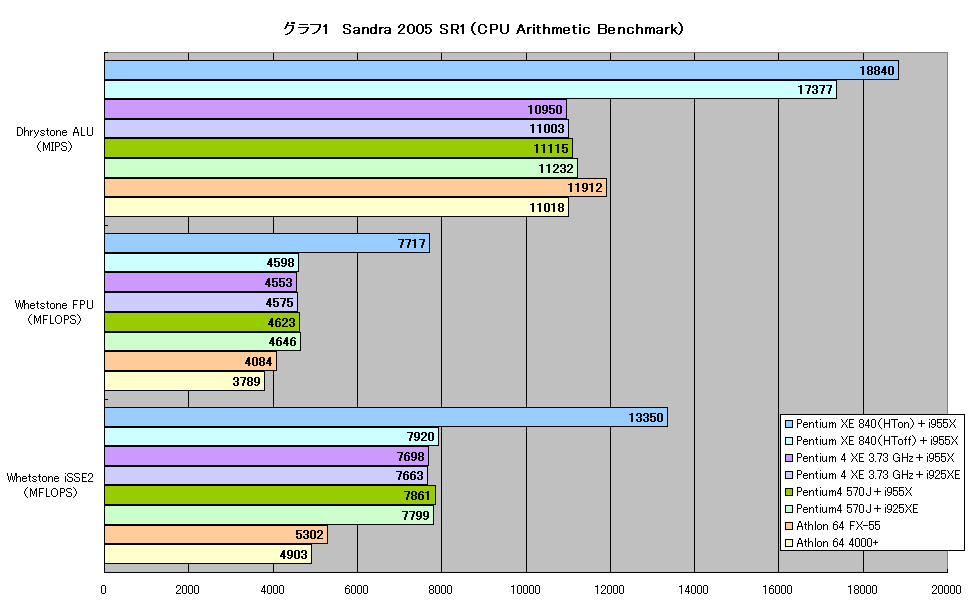Click the orange Athlon 64 FX-55 legend swatch
Viewport: 970px width, 604px height.
pos(789,526)
